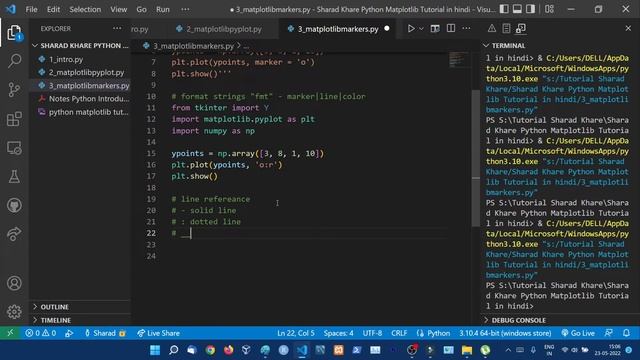This screenshot has width=640, height=360.
Task: Run the Python file with play button
Action: click(x=411, y=29)
